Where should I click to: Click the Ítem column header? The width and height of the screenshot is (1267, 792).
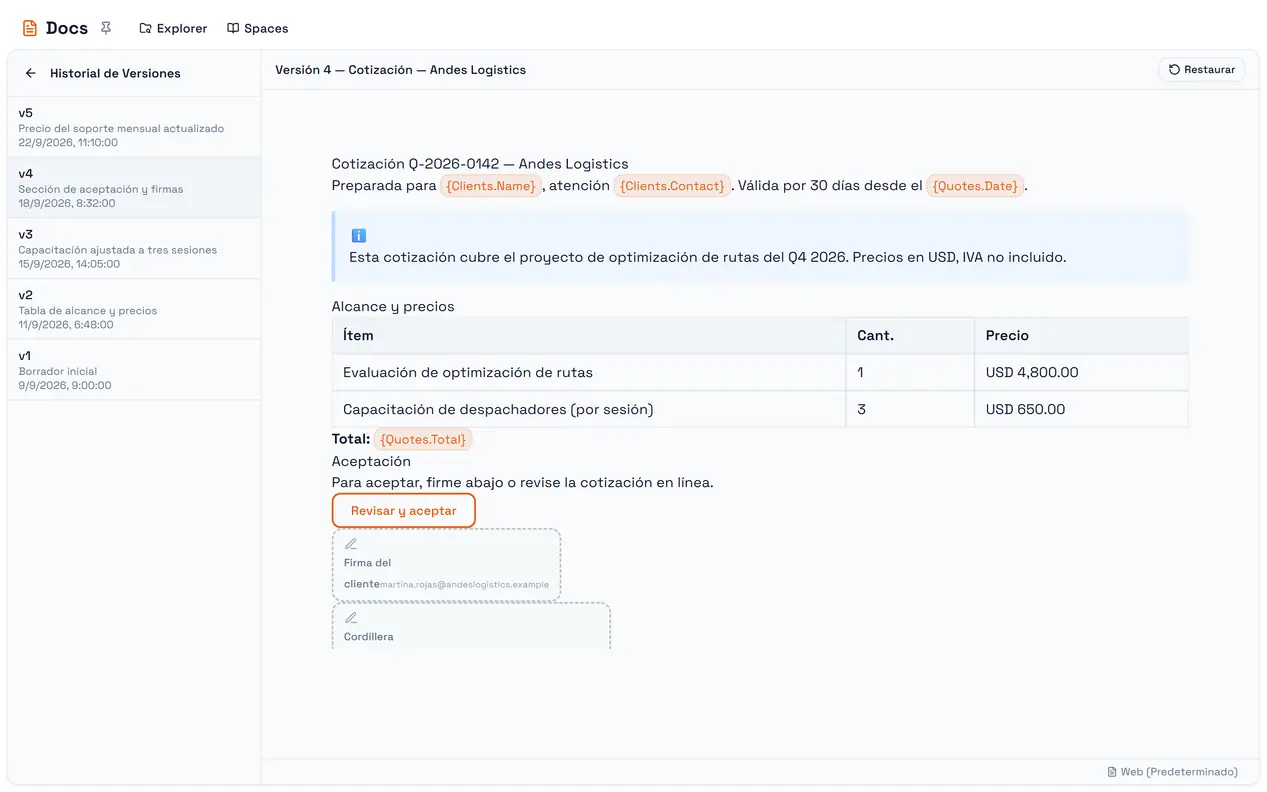(589, 336)
